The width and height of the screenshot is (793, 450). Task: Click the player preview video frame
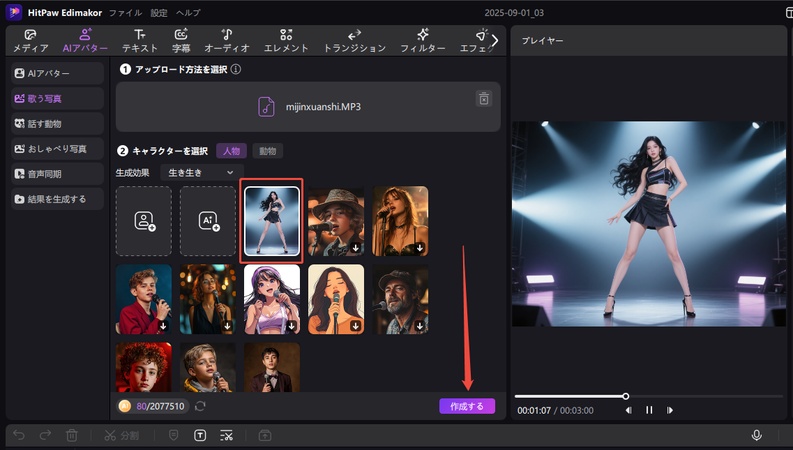click(x=649, y=224)
